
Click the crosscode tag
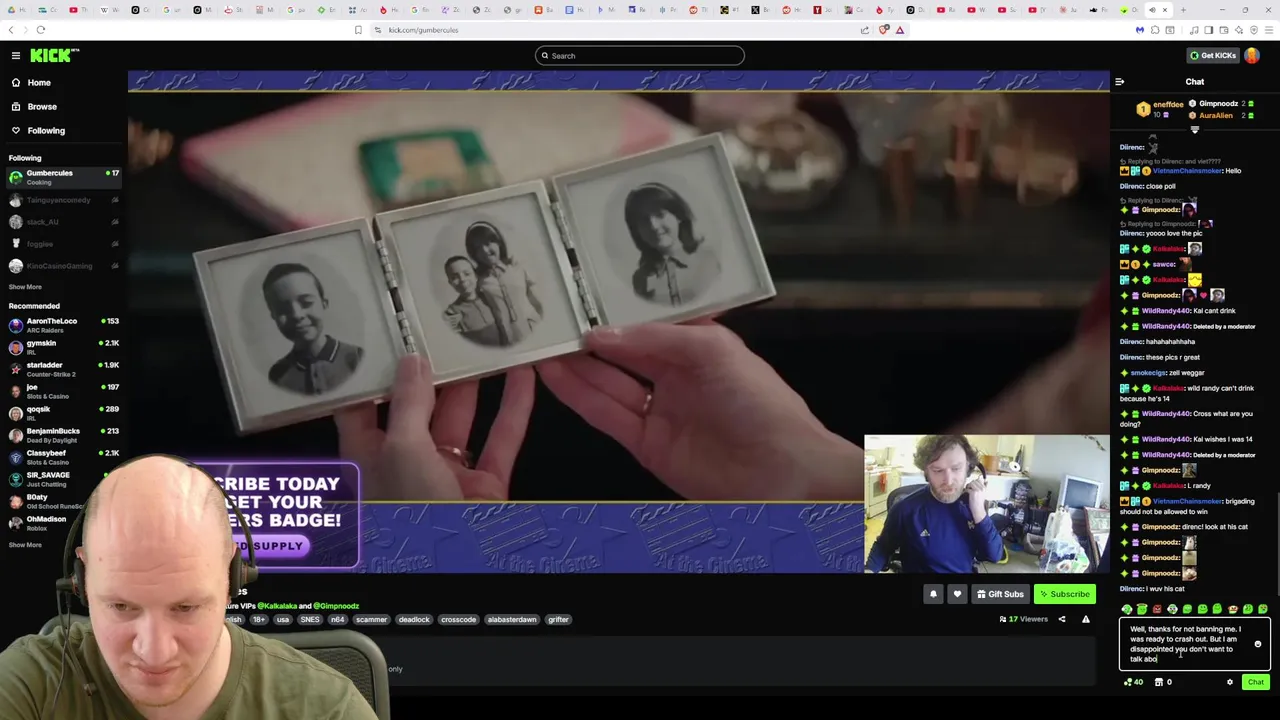click(458, 619)
